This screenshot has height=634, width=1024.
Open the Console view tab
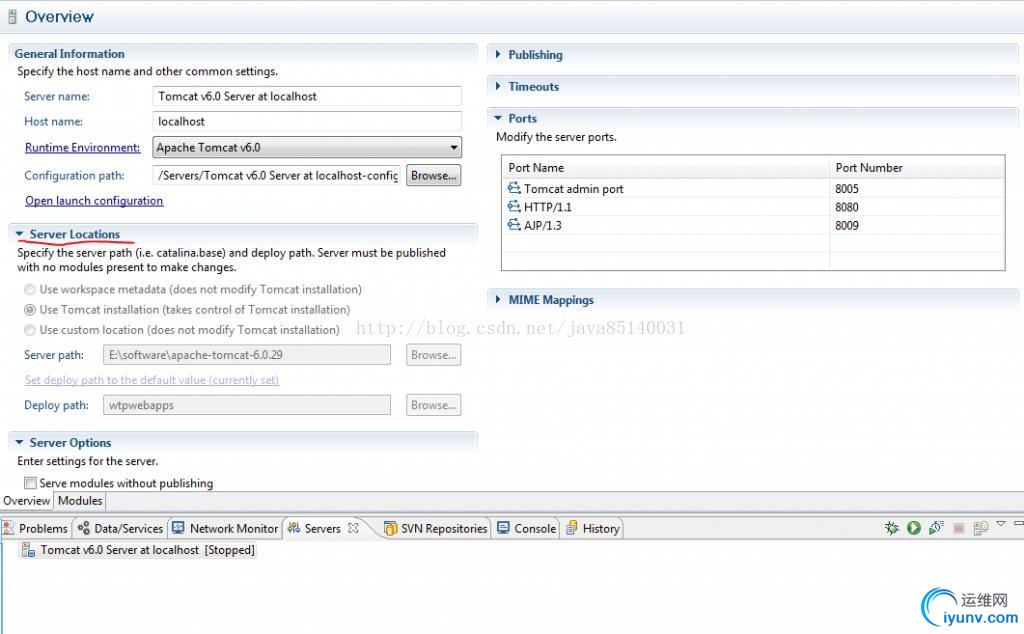point(526,528)
